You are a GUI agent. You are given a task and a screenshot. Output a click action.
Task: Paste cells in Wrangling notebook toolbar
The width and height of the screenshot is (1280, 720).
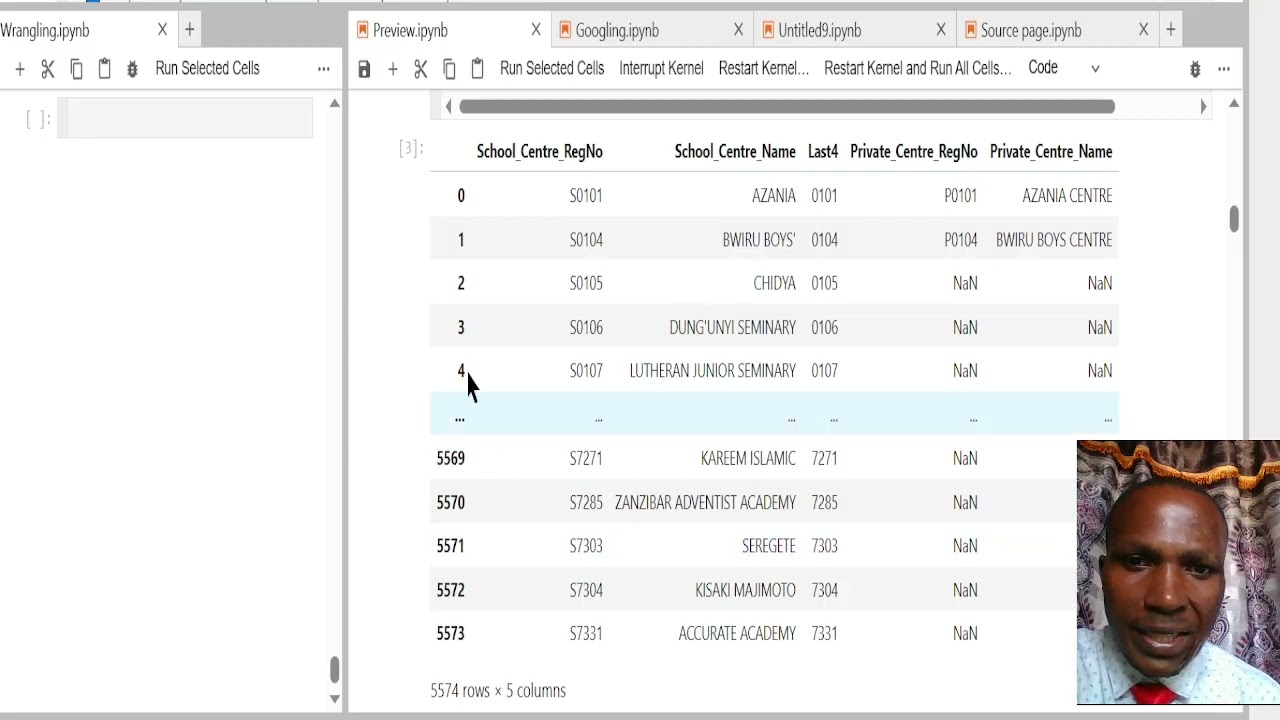(x=104, y=69)
